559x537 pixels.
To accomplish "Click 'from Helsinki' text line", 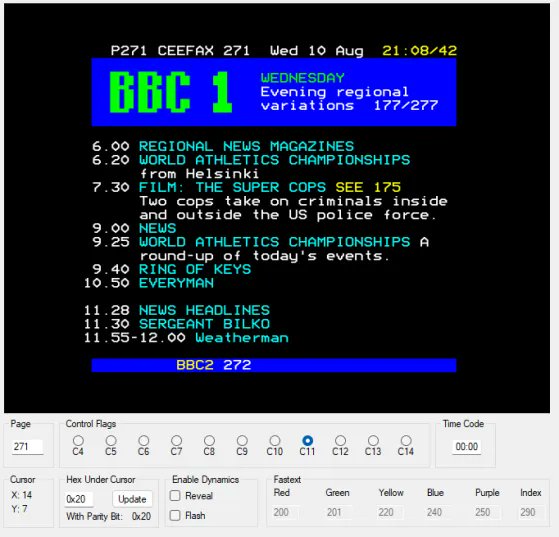I will 199,174.
